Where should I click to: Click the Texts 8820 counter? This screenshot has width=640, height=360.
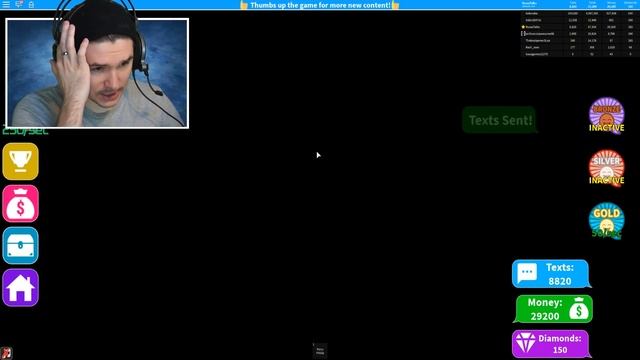pyautogui.click(x=551, y=274)
